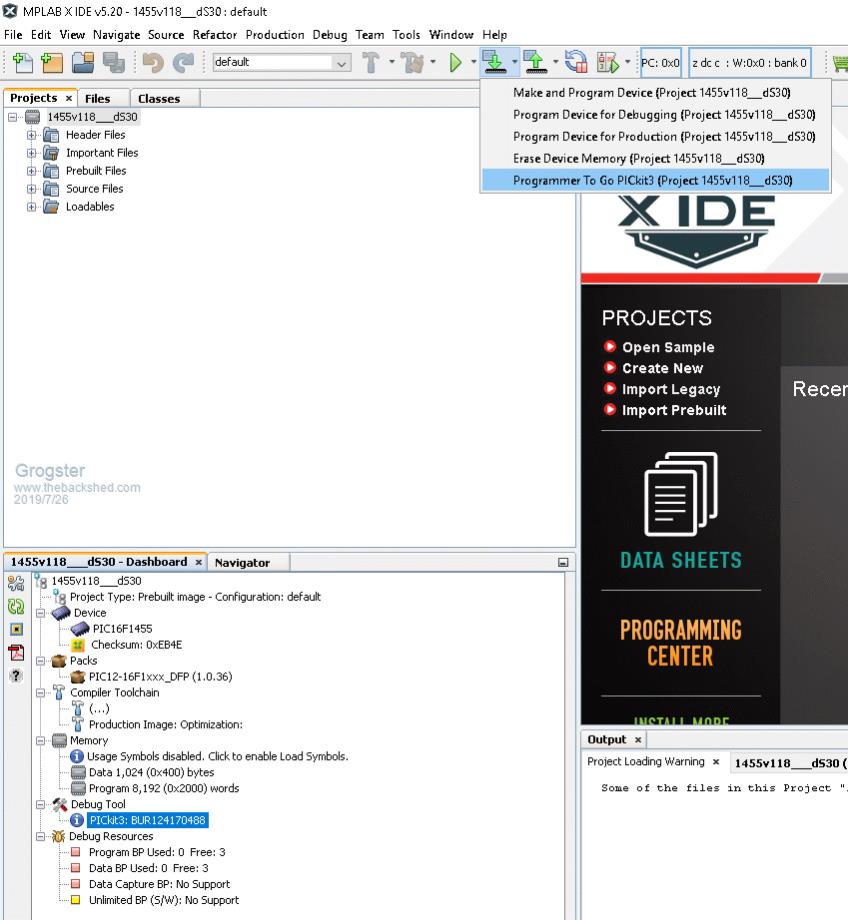The image size is (848, 920).
Task: Open the PDF datasheet icon in Dashboard
Action: tap(16, 652)
